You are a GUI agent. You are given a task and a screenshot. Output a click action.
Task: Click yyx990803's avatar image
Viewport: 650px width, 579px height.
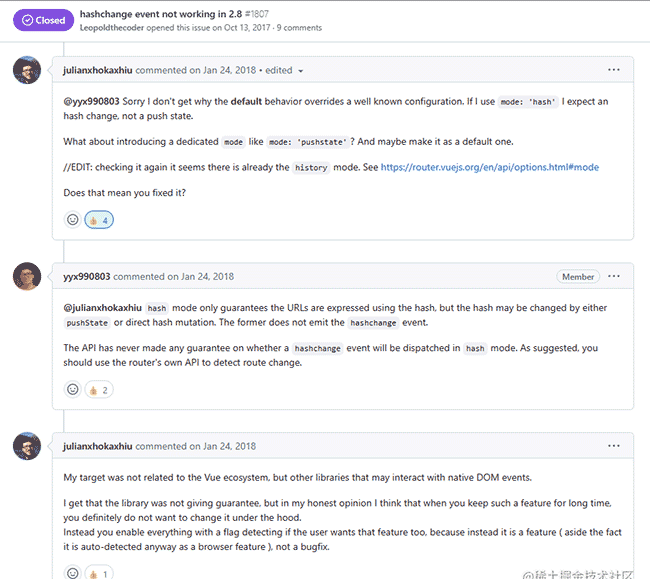tap(27, 276)
